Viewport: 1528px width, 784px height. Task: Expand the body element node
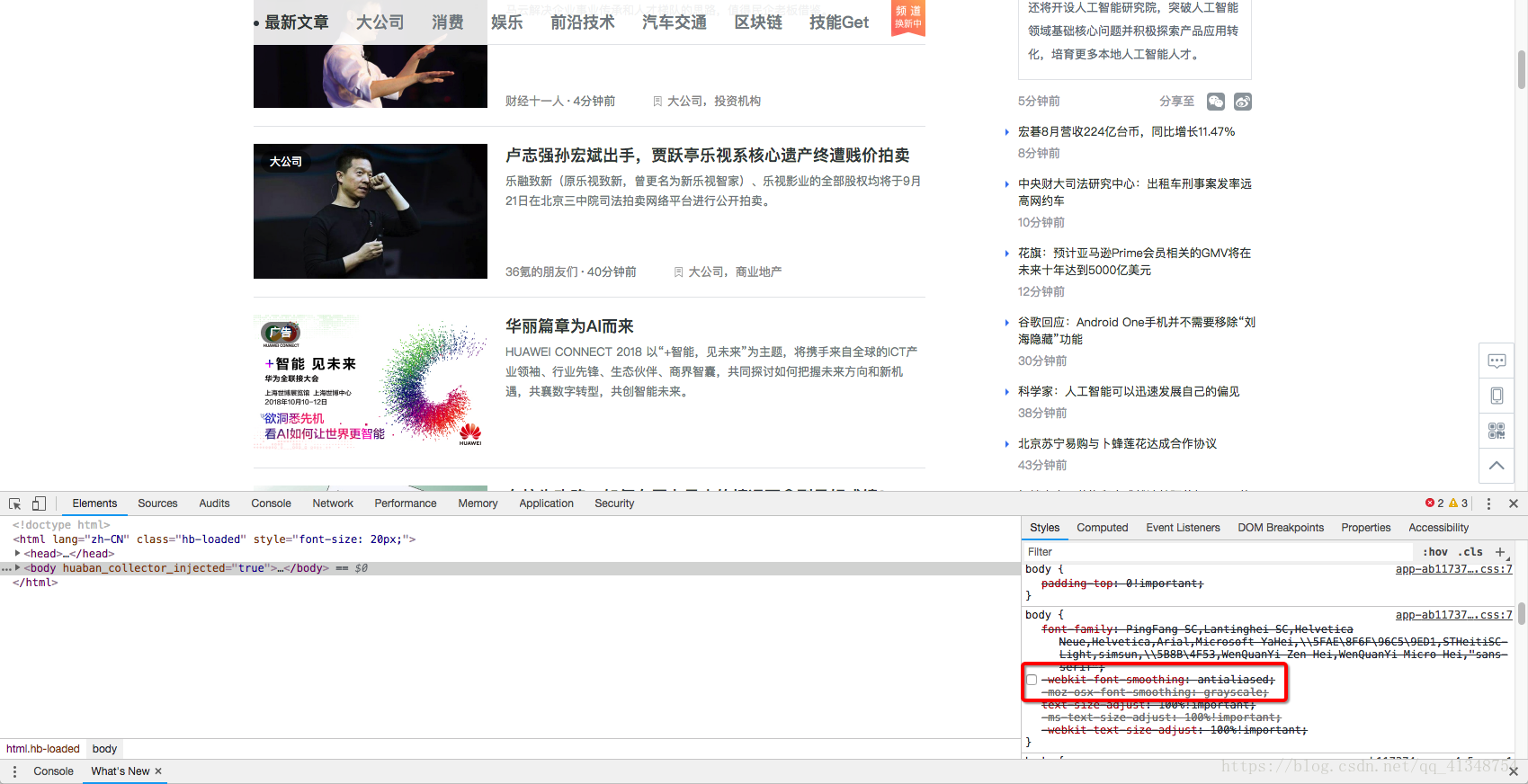click(18, 568)
